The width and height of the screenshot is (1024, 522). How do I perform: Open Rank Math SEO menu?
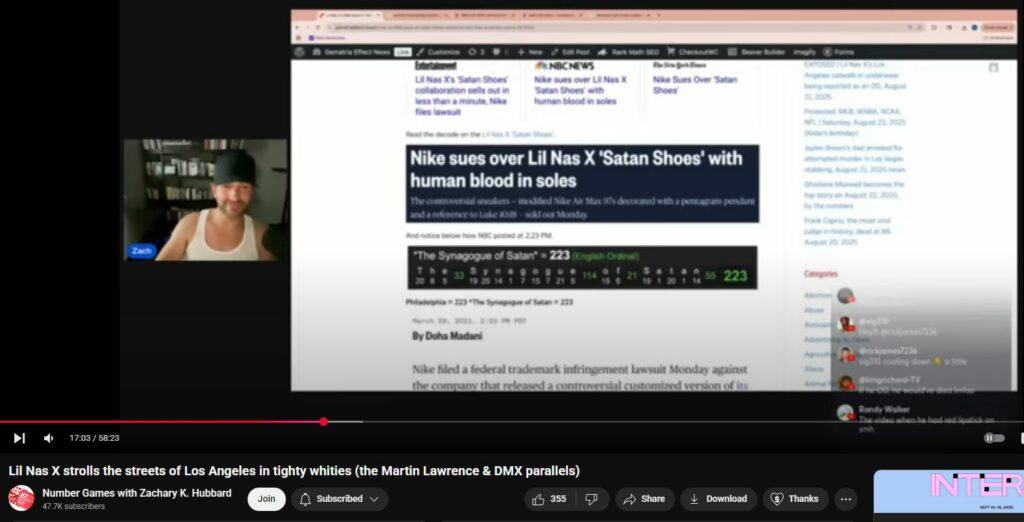click(x=628, y=52)
